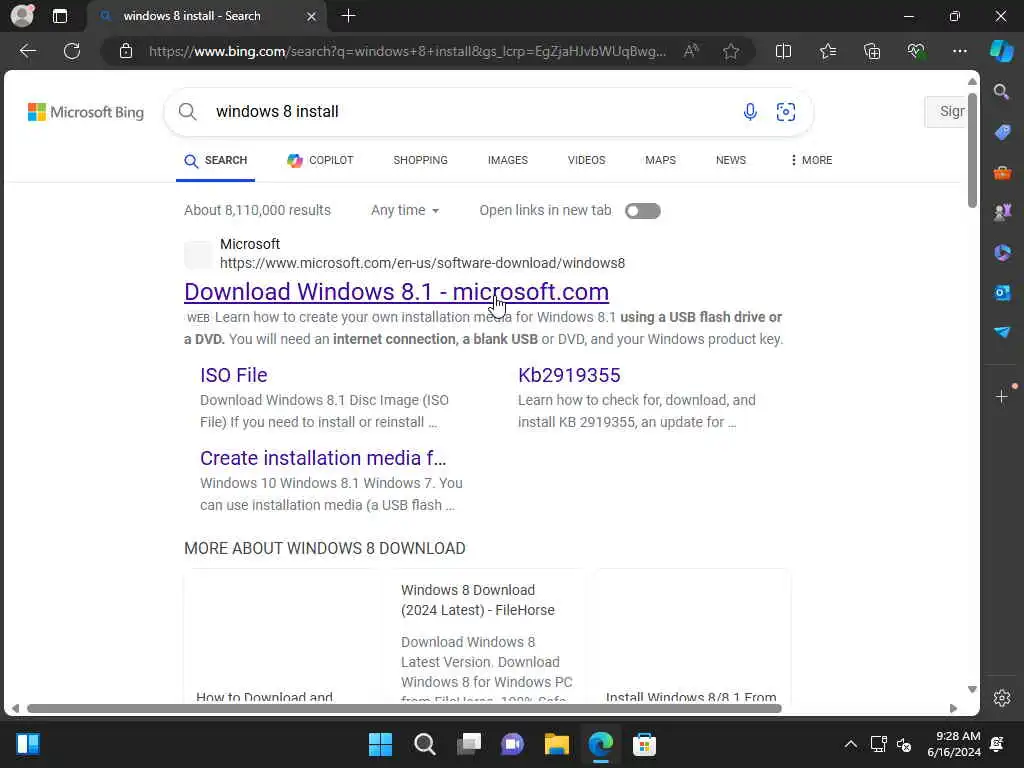This screenshot has height=768, width=1024.
Task: Open File Explorer from taskbar
Action: [x=556, y=744]
